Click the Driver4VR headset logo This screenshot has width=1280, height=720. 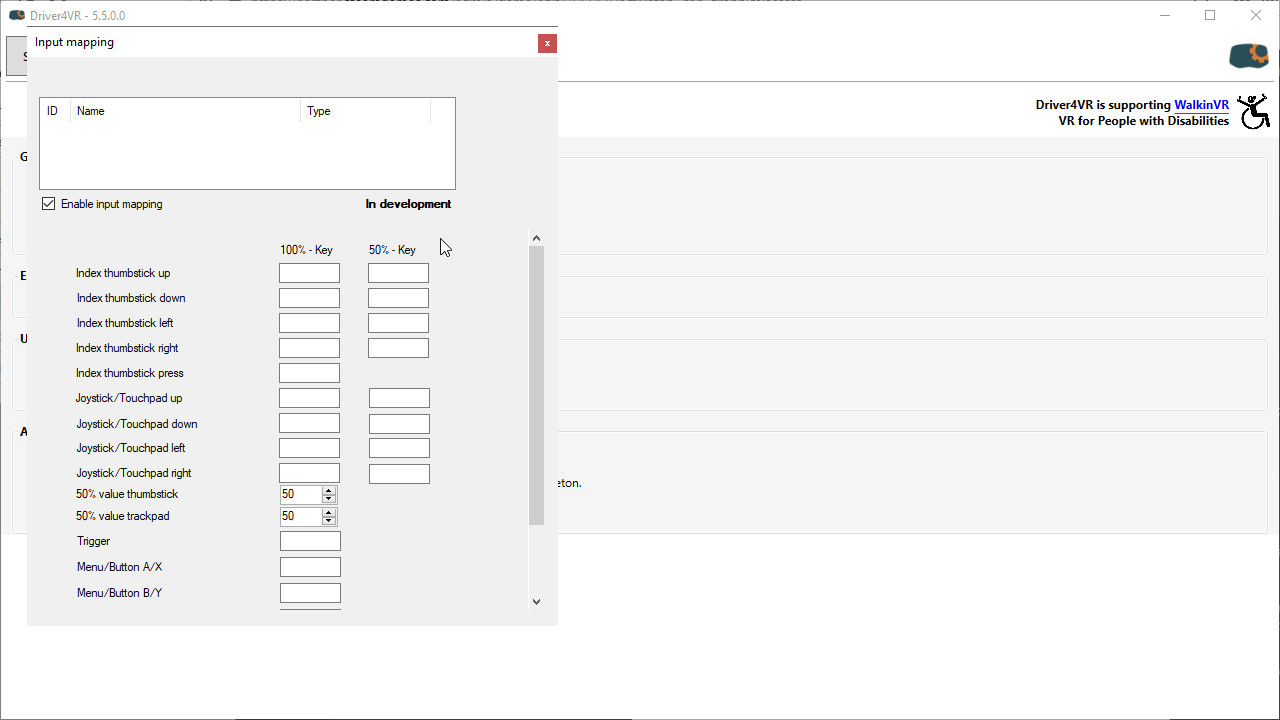pos(1248,56)
